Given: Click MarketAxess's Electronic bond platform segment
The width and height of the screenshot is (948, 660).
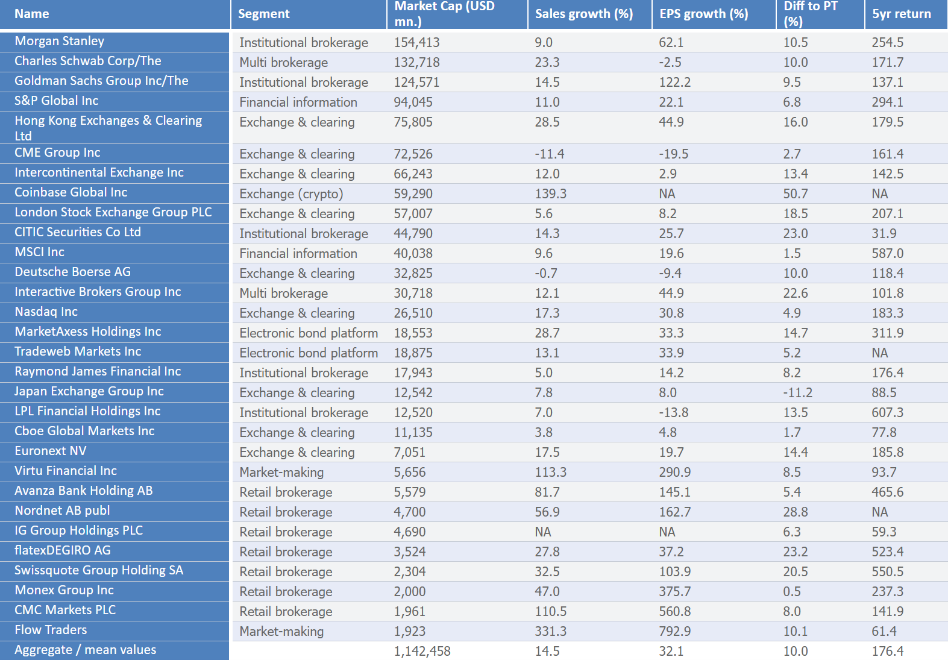Looking at the screenshot, I should click(308, 334).
